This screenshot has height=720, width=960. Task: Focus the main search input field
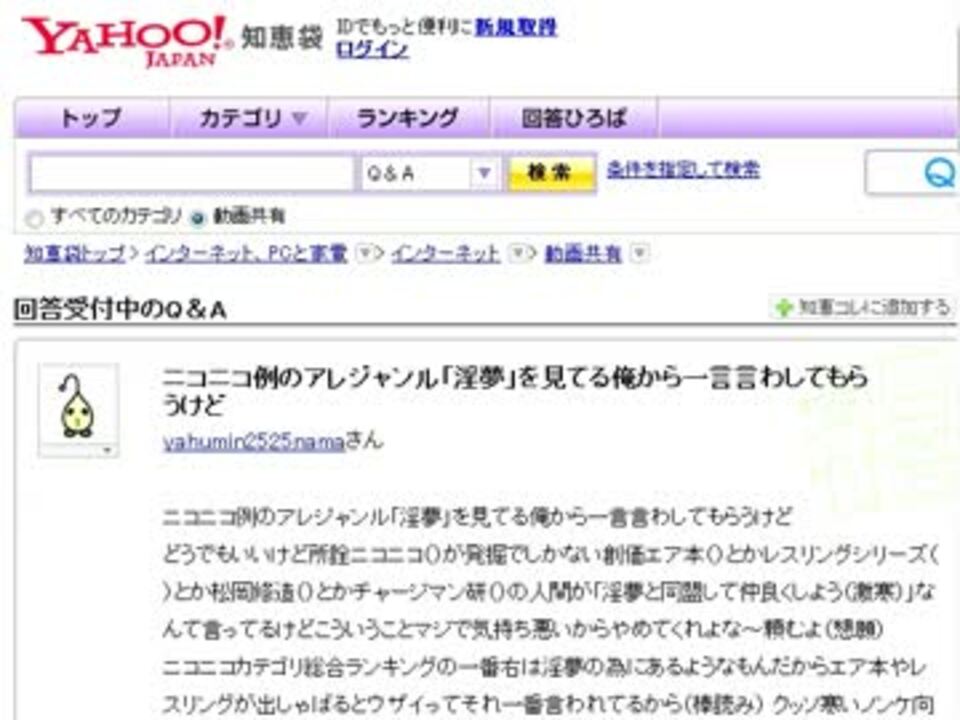[x=192, y=174]
